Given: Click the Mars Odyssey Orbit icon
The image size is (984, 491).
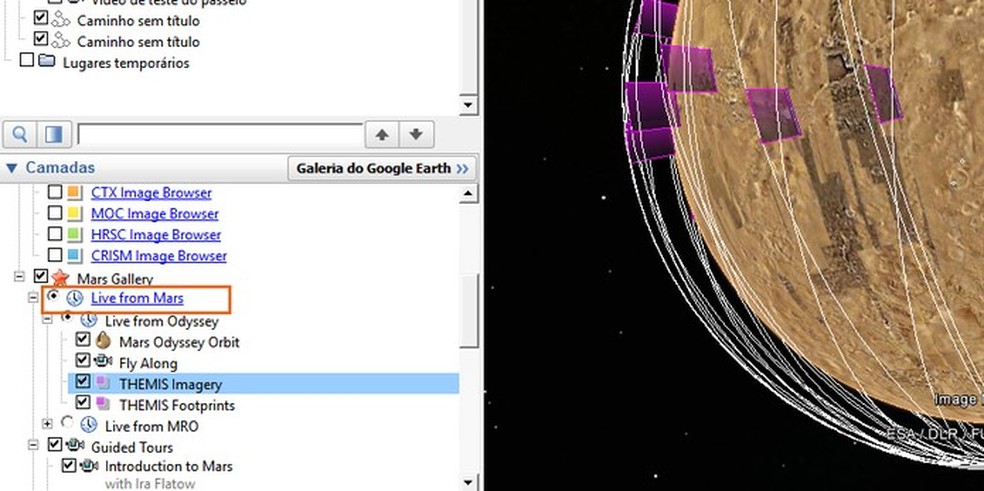Looking at the screenshot, I should click(103, 342).
